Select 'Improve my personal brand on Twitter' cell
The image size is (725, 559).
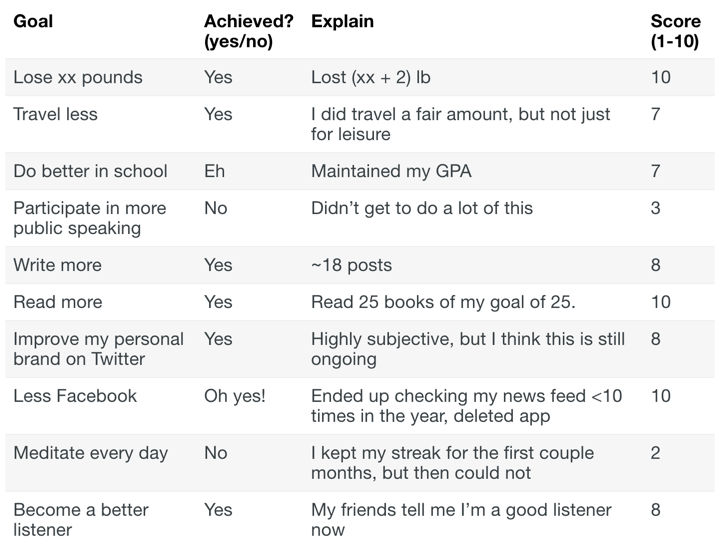point(98,349)
